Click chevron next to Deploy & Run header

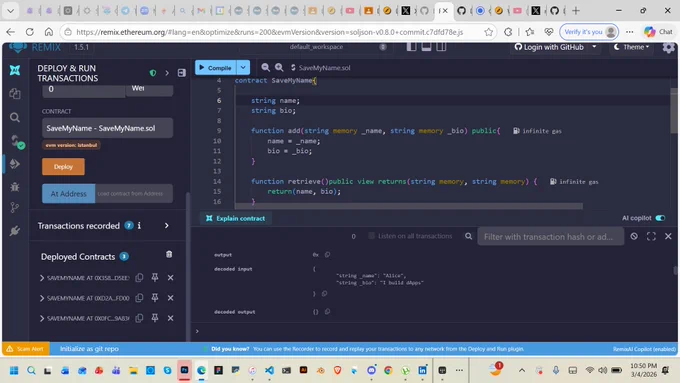click(167, 73)
